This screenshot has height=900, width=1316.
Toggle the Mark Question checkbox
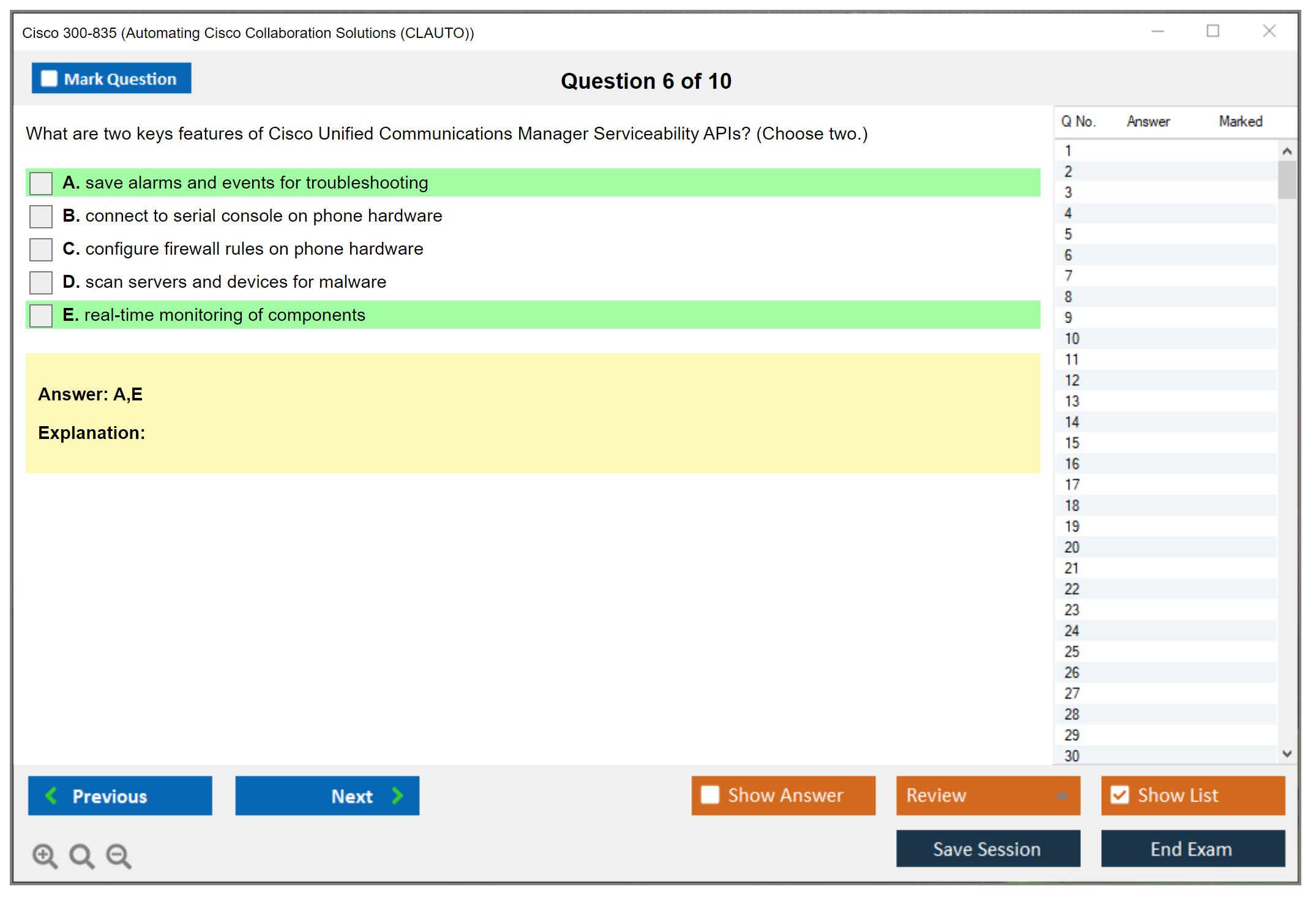pyautogui.click(x=49, y=78)
